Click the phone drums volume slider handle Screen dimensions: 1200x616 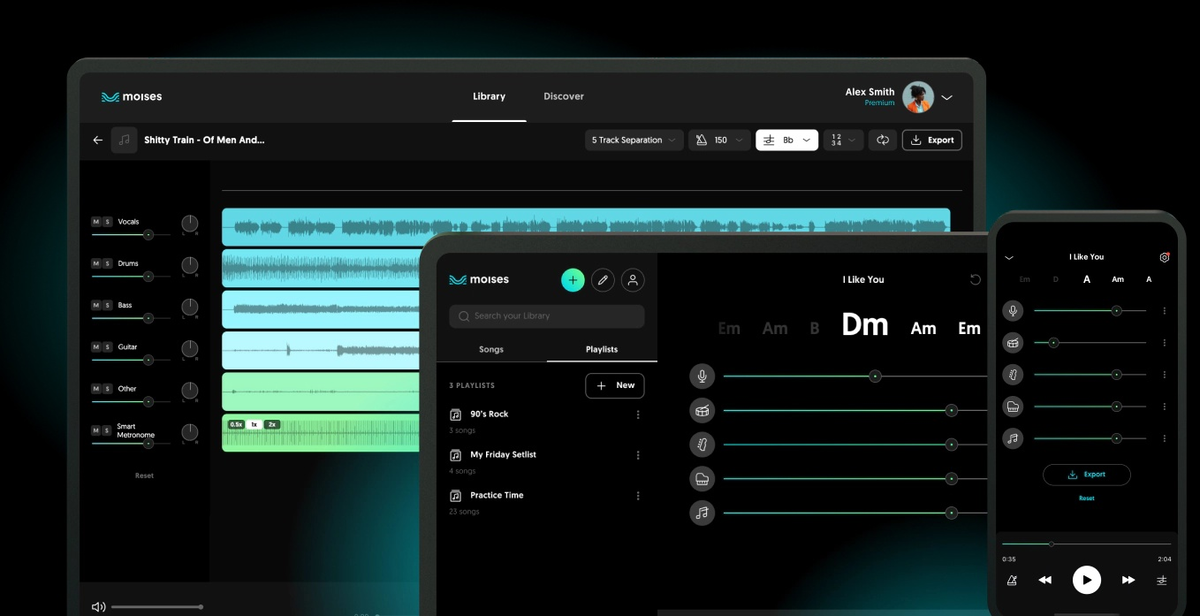1053,343
